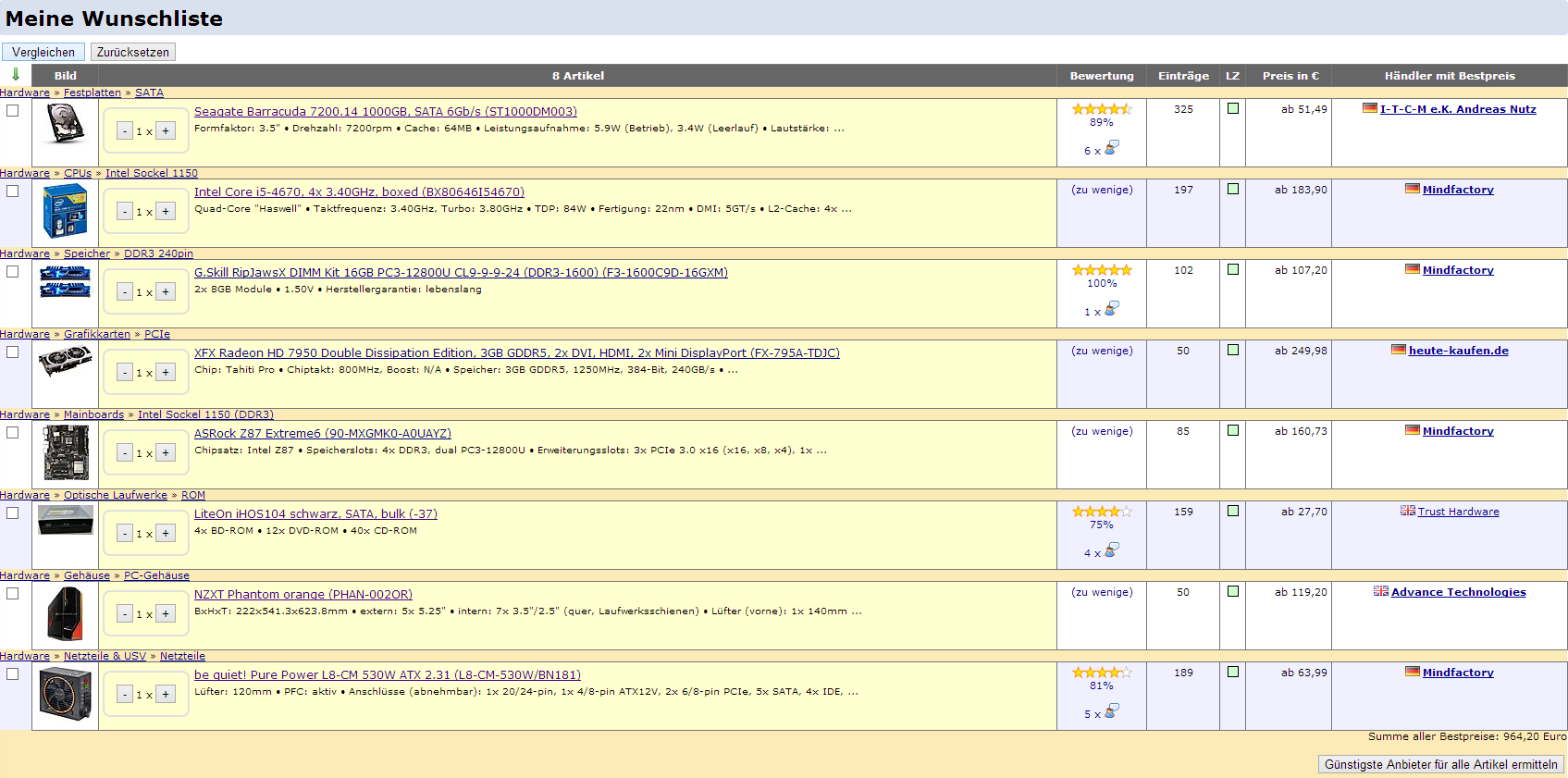1568x778 pixels.
Task: Open the Intel Core i5 box thumbnail
Action: pos(65,210)
